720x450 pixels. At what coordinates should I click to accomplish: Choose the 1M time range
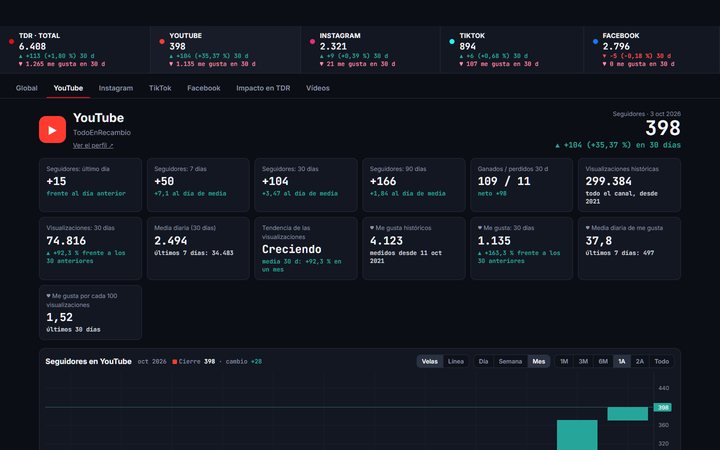point(564,361)
